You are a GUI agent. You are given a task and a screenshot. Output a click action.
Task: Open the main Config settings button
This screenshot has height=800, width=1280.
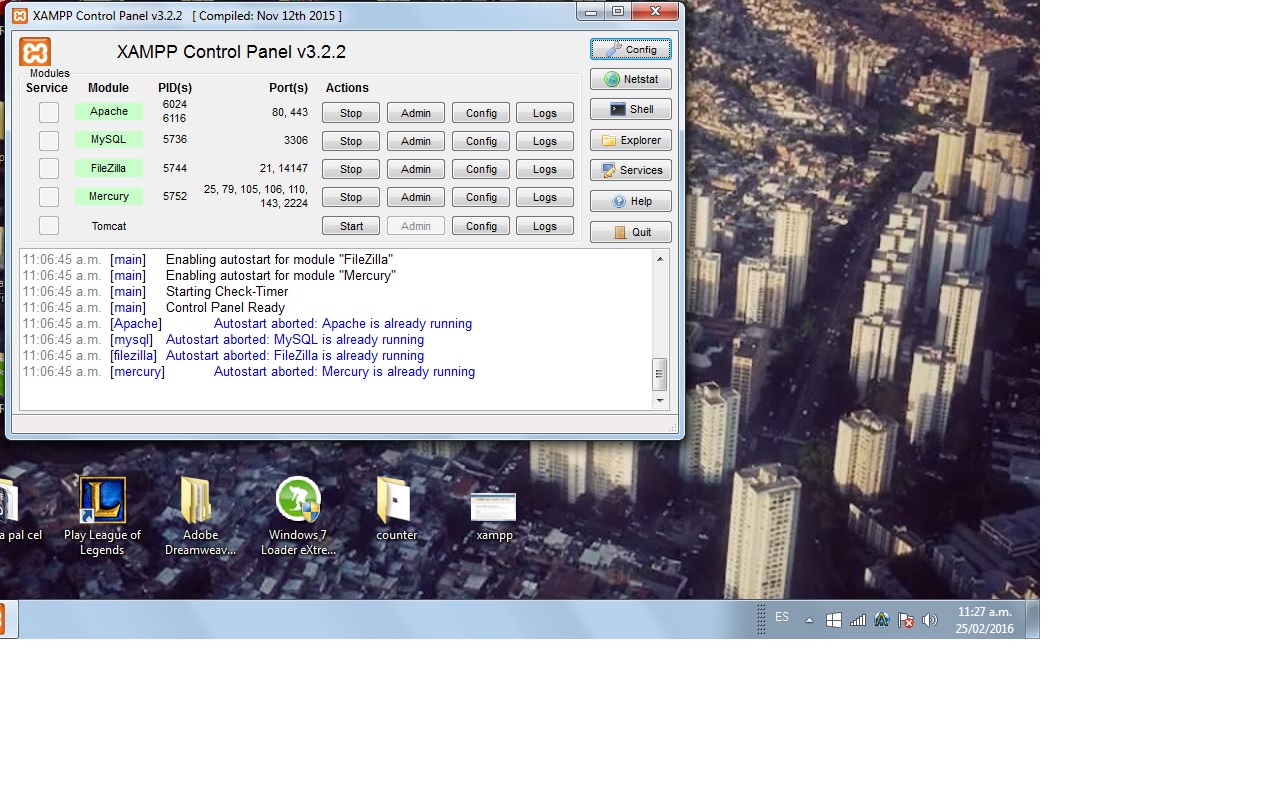pos(630,49)
